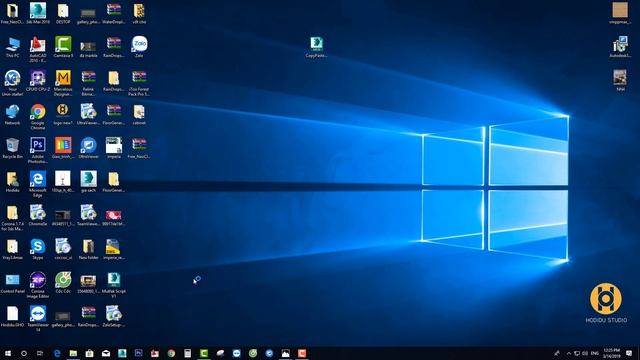Open the Microsoft Edge desktop shortcut
Screen dimensions: 640x360
(38, 184)
